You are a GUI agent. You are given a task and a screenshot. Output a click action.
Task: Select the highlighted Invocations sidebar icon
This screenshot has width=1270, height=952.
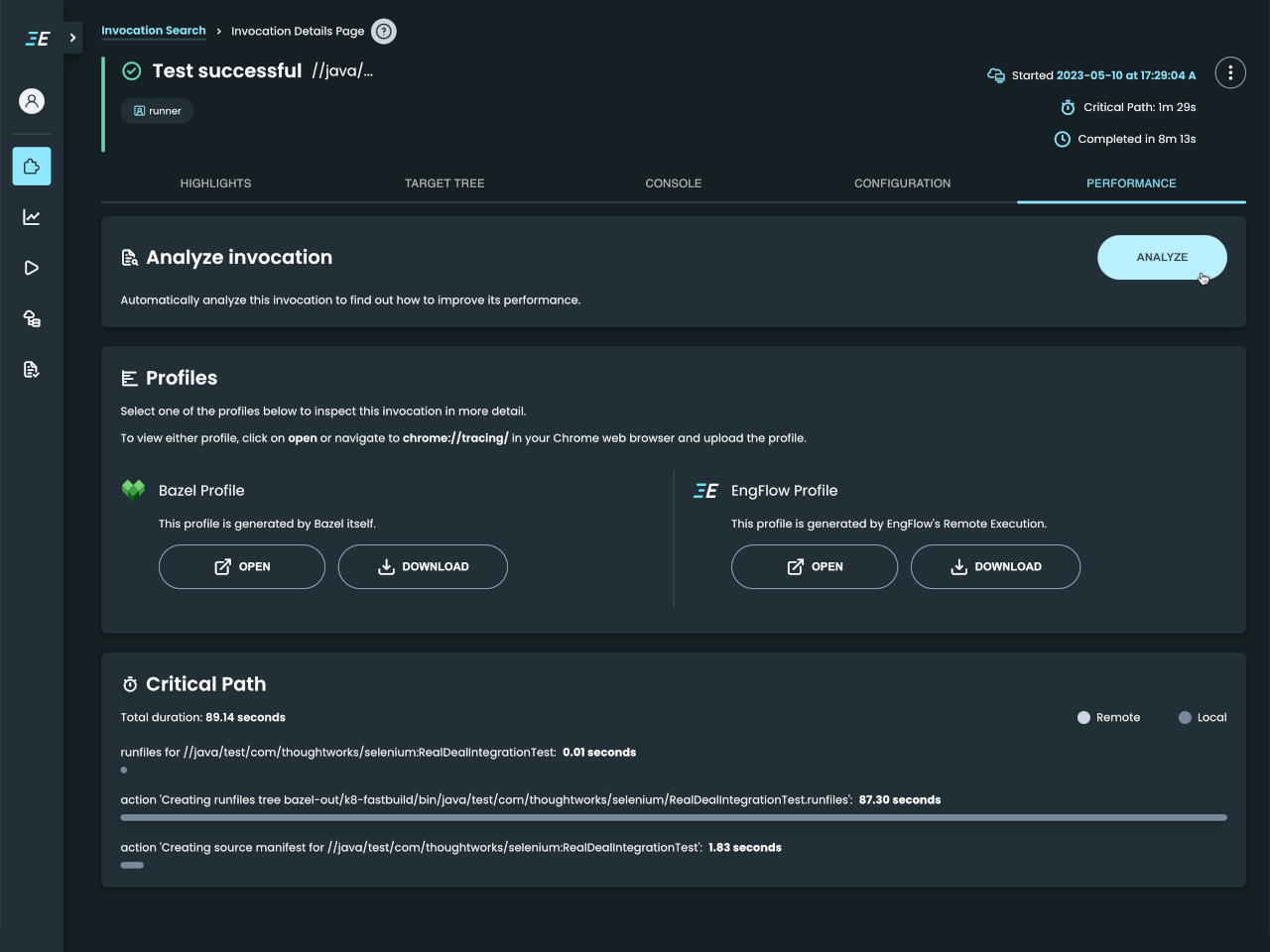31,166
